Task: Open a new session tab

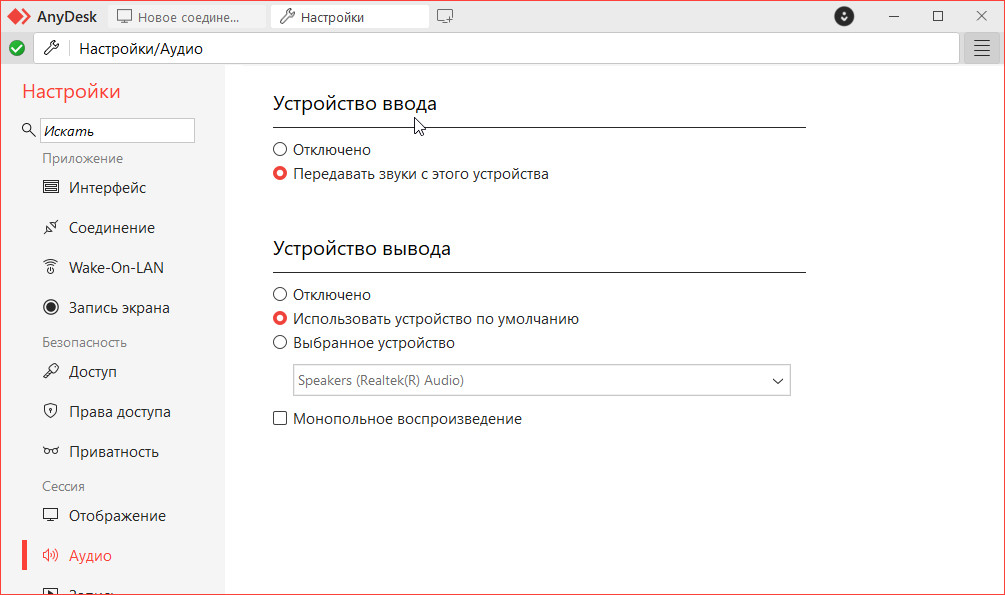Action: coord(445,17)
